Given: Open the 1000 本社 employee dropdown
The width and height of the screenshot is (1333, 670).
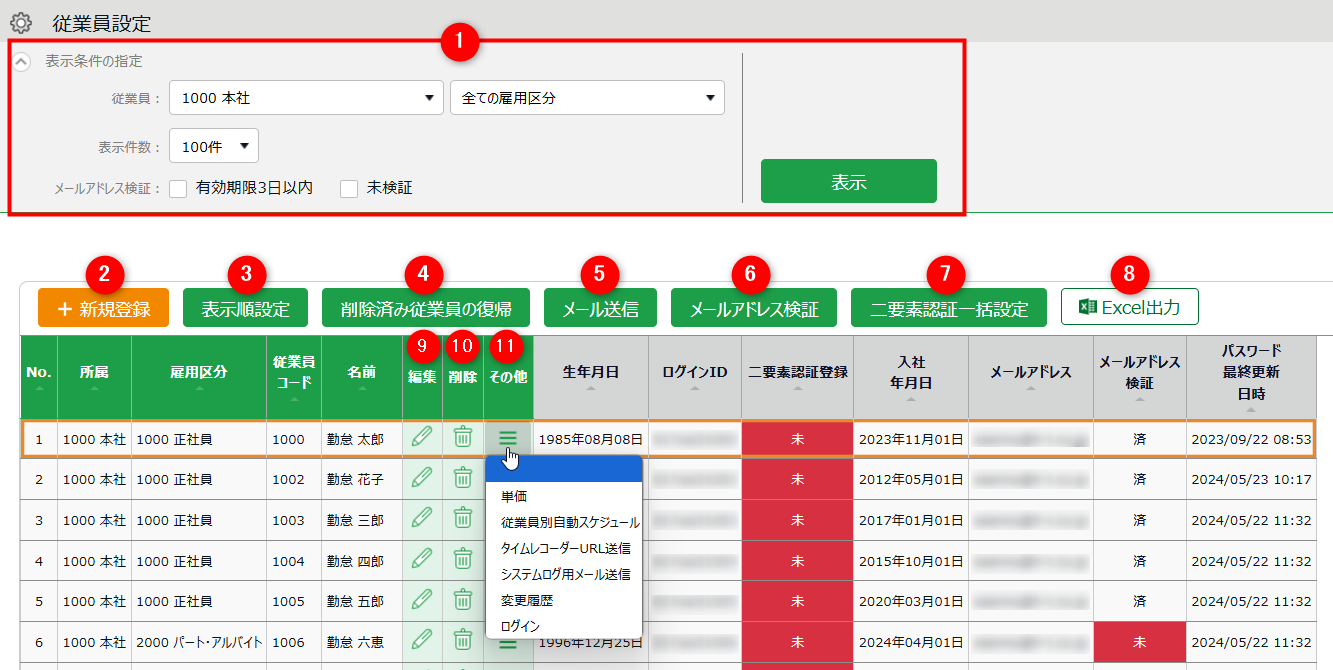Looking at the screenshot, I should (x=306, y=98).
